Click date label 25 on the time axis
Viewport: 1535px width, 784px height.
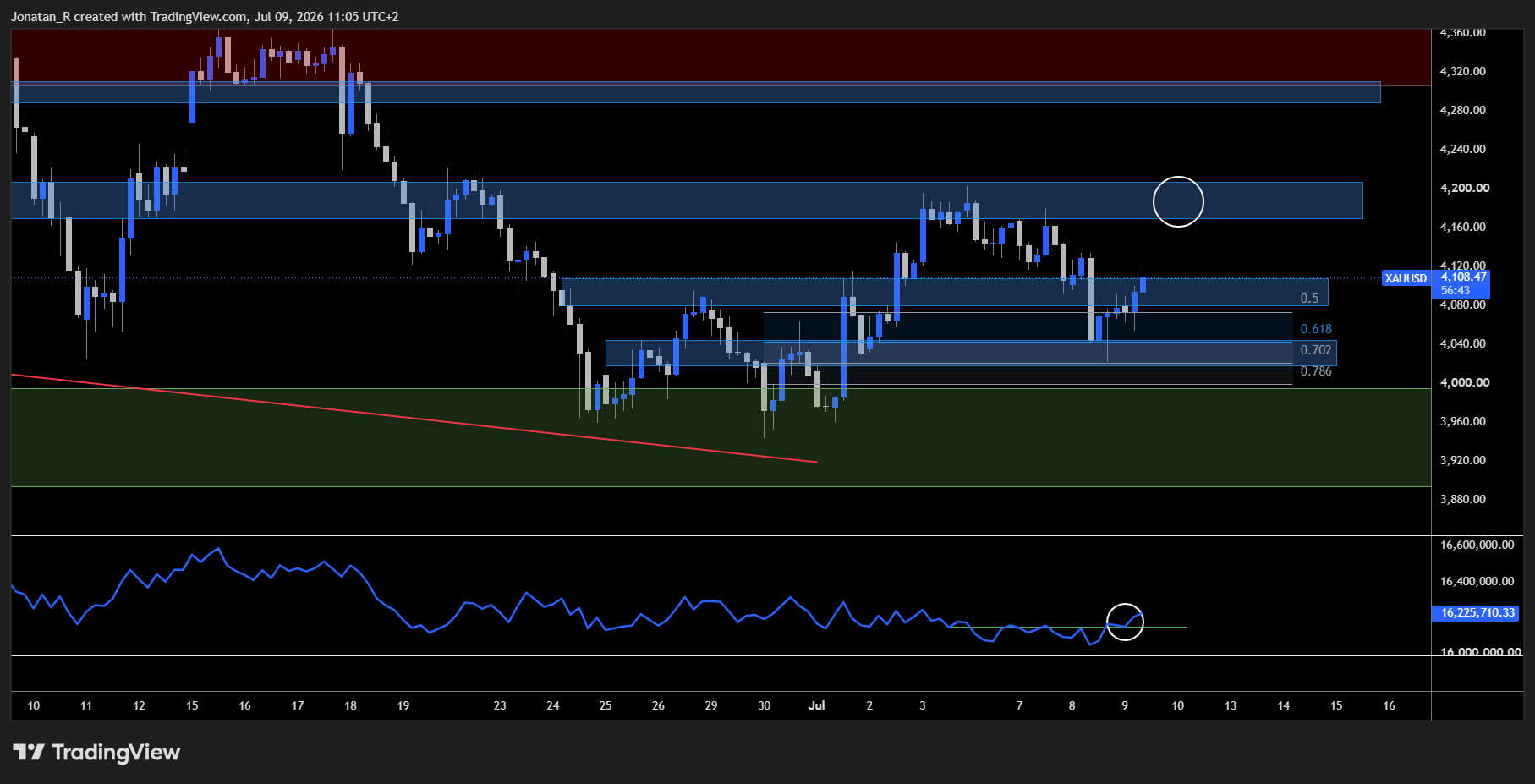point(606,705)
